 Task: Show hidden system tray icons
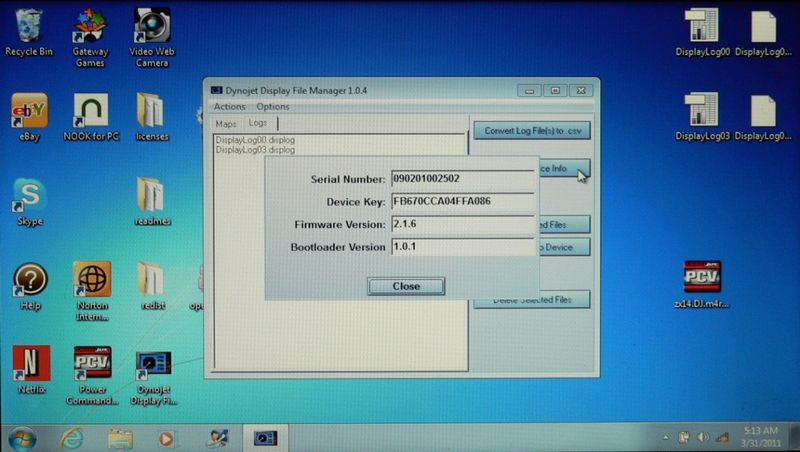(665, 438)
